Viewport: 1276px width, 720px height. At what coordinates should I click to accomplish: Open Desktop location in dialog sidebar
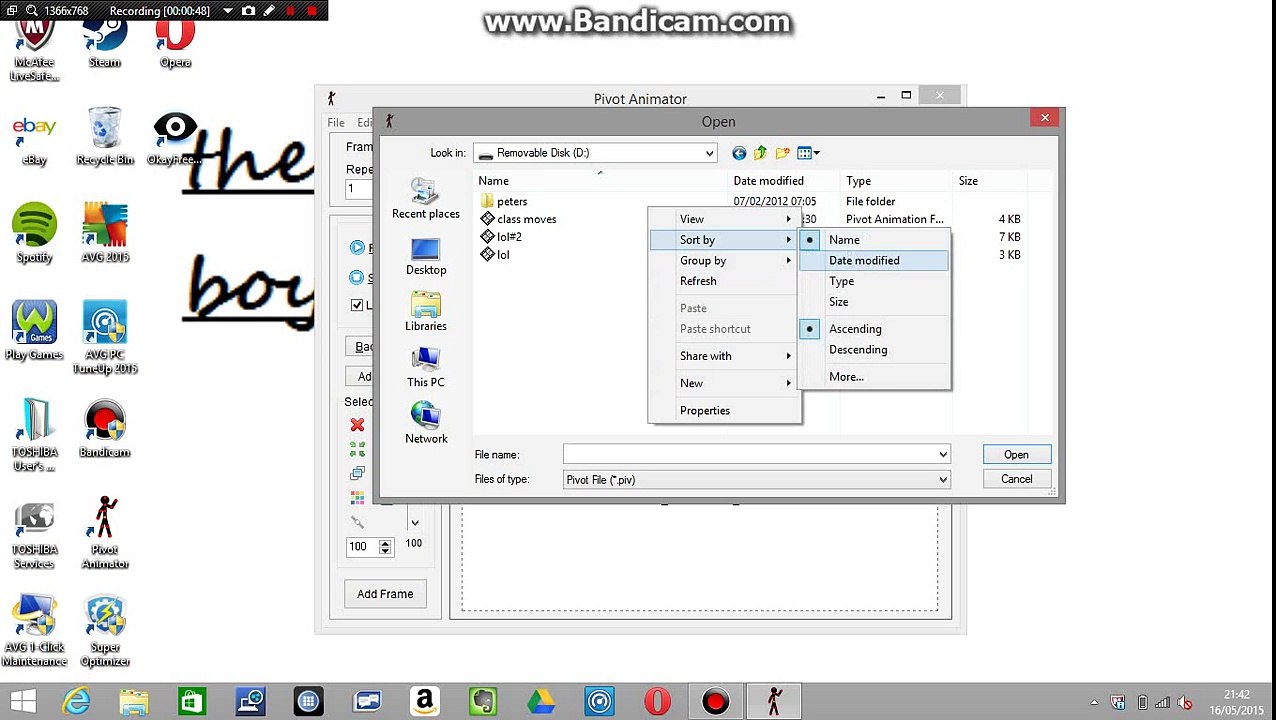[426, 257]
